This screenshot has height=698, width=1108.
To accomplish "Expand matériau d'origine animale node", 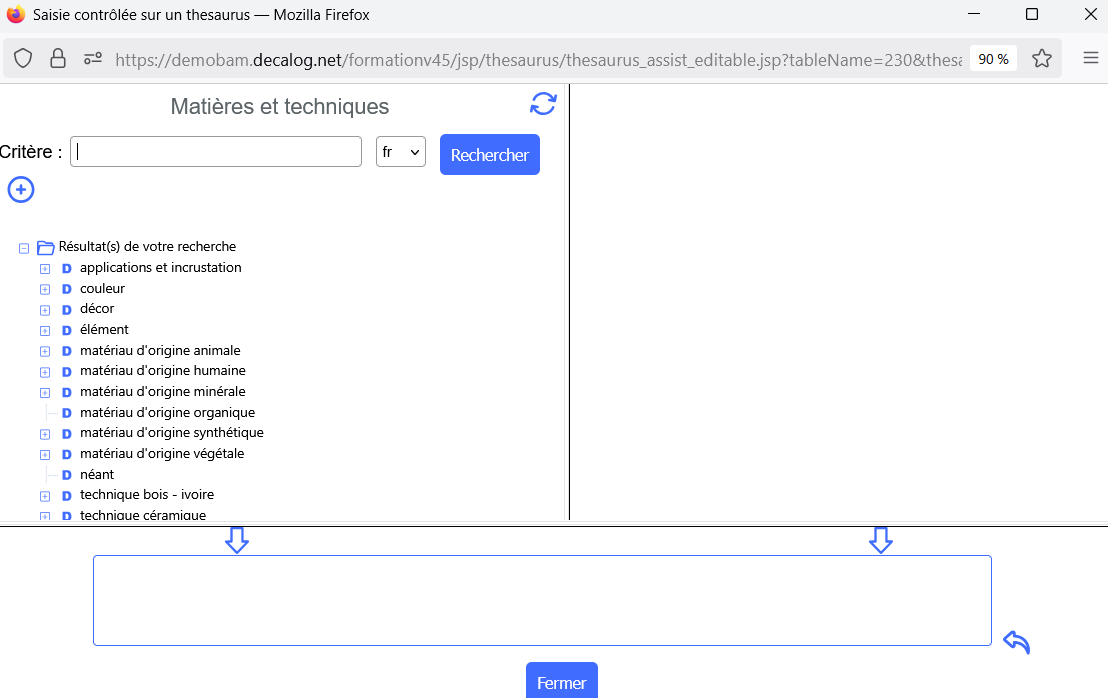I will 45,351.
